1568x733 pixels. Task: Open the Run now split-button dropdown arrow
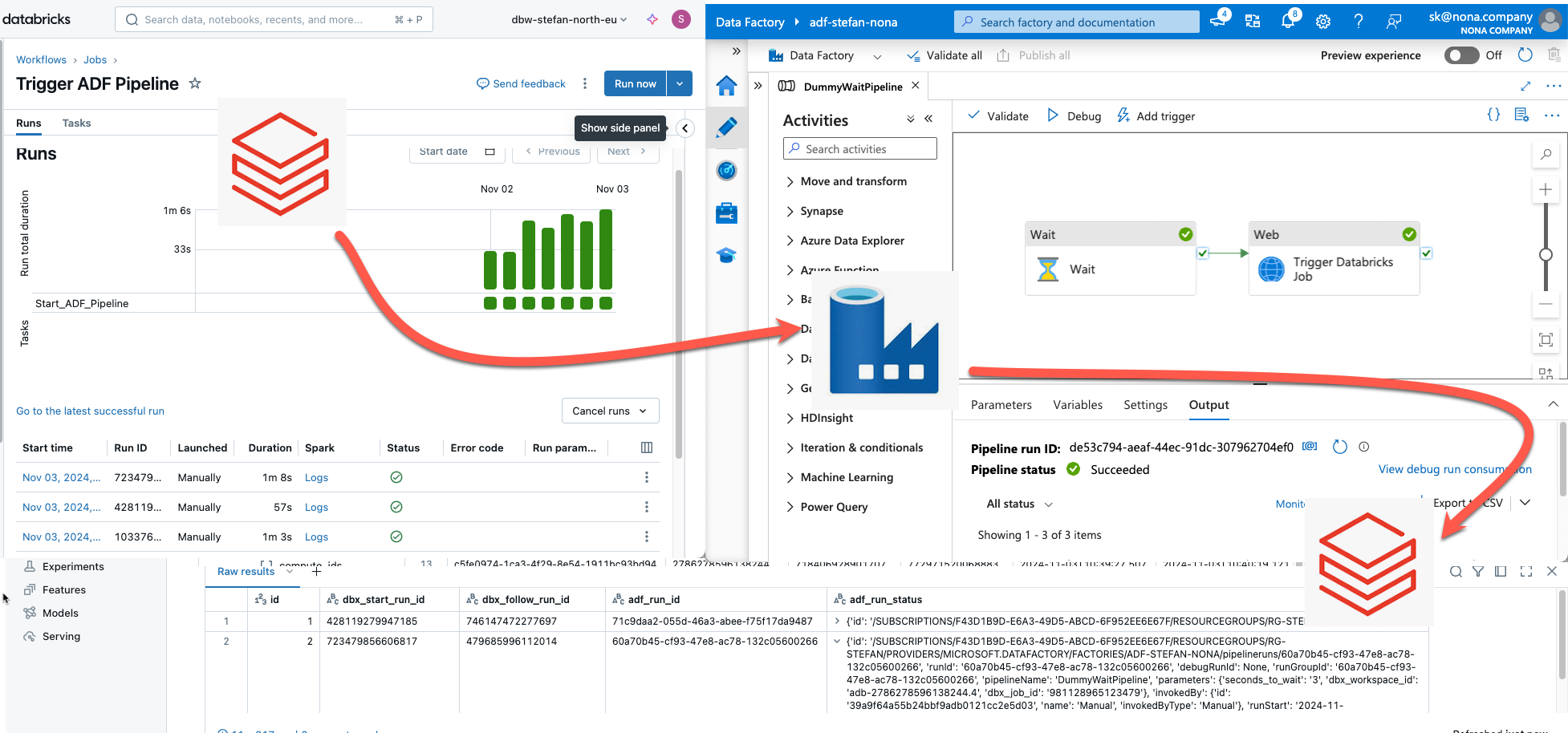(679, 83)
